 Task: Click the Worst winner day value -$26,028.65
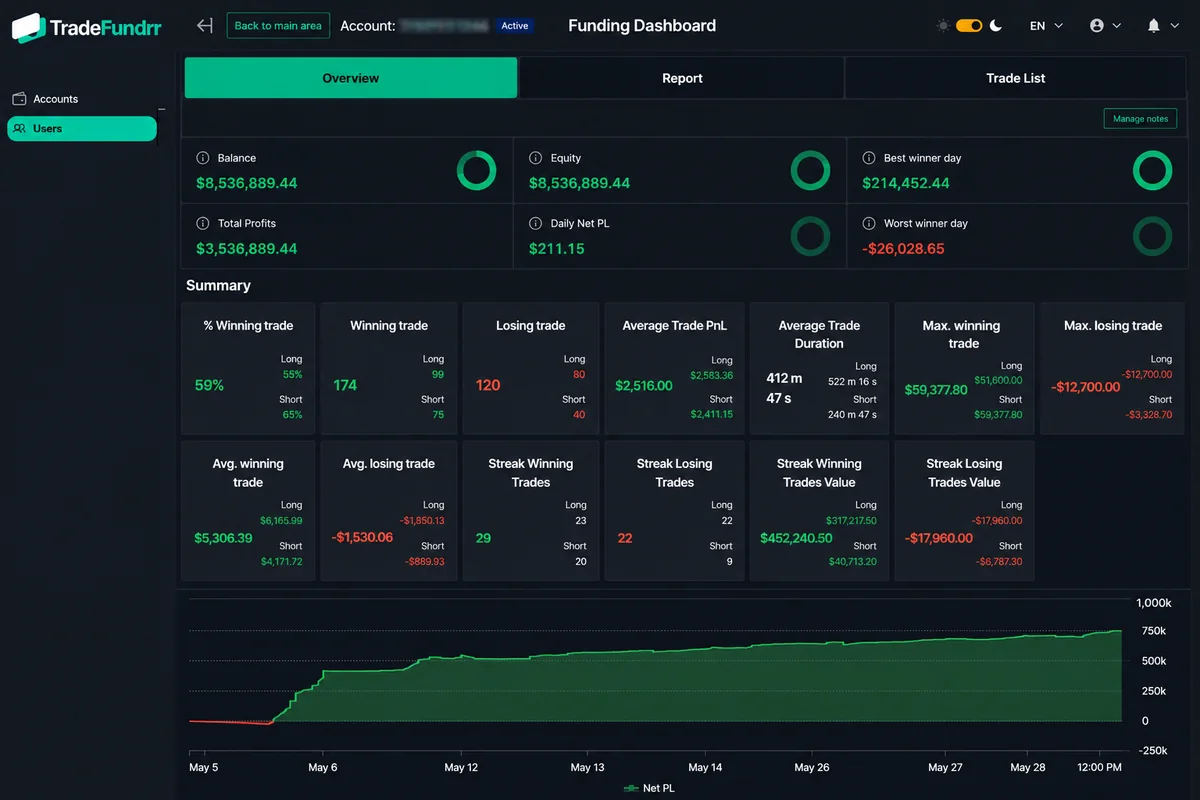(x=903, y=248)
